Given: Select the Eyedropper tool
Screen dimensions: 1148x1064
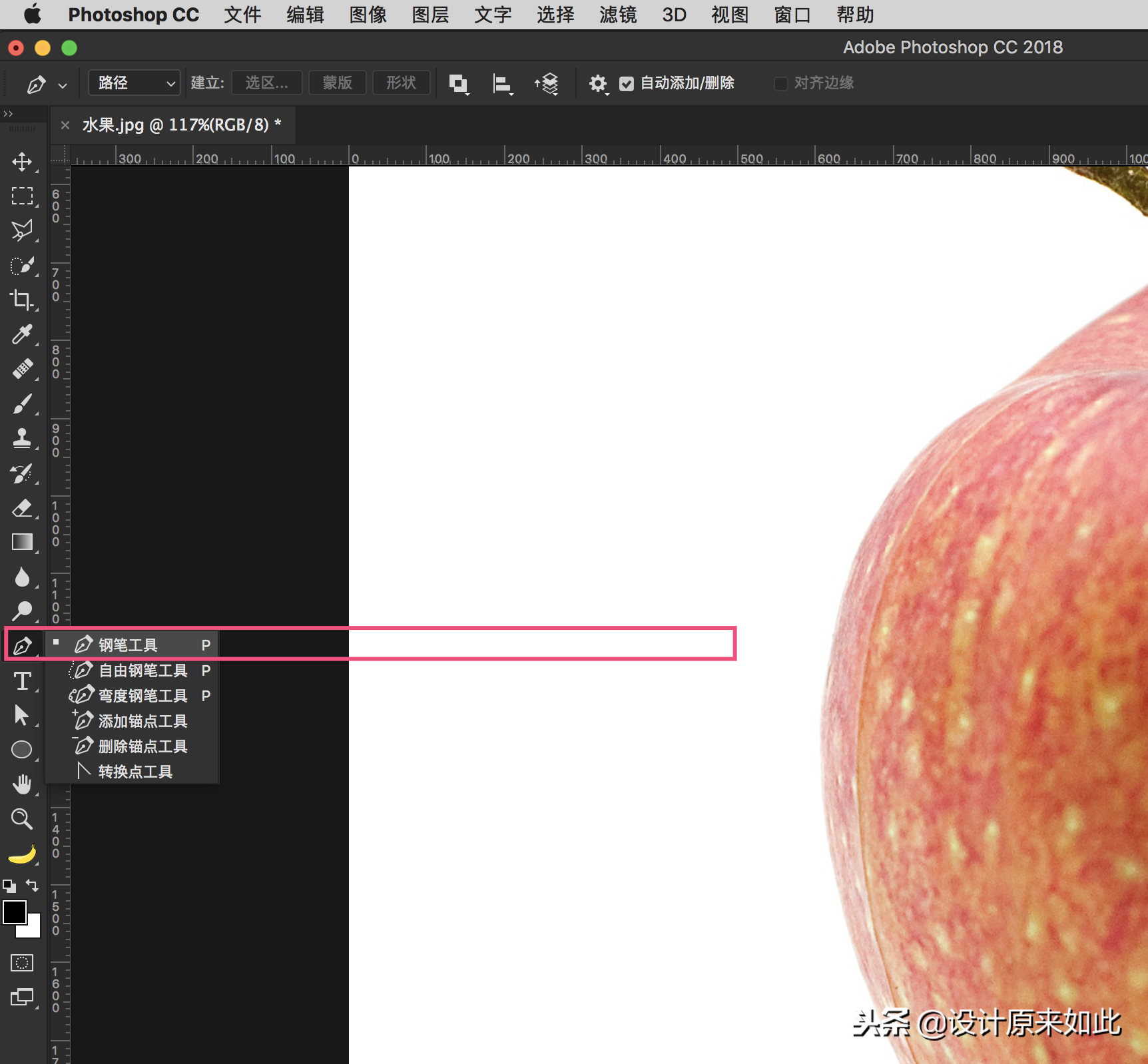Looking at the screenshot, I should pos(22,334).
